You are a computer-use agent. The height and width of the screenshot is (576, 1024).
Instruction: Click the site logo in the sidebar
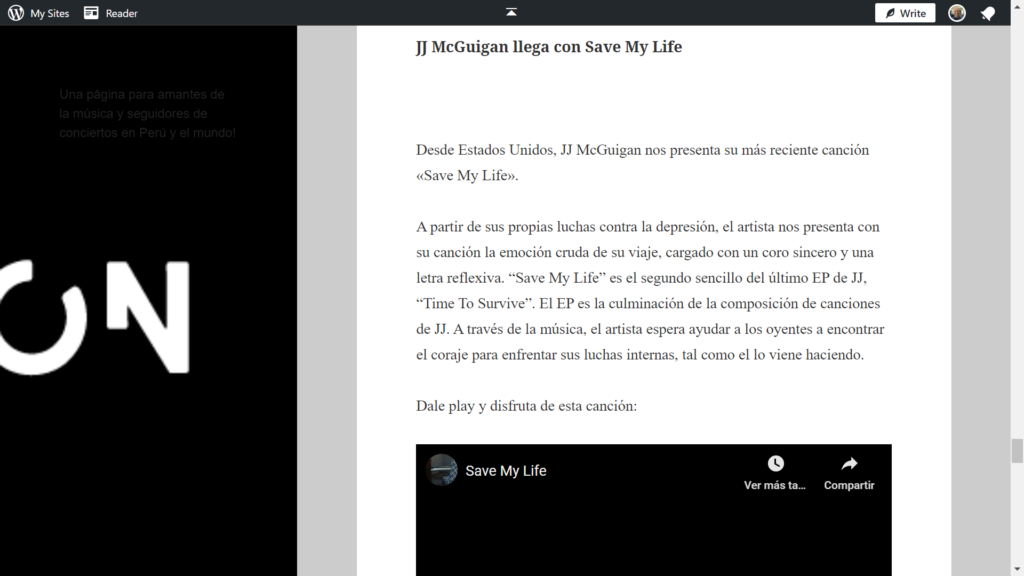pos(95,317)
